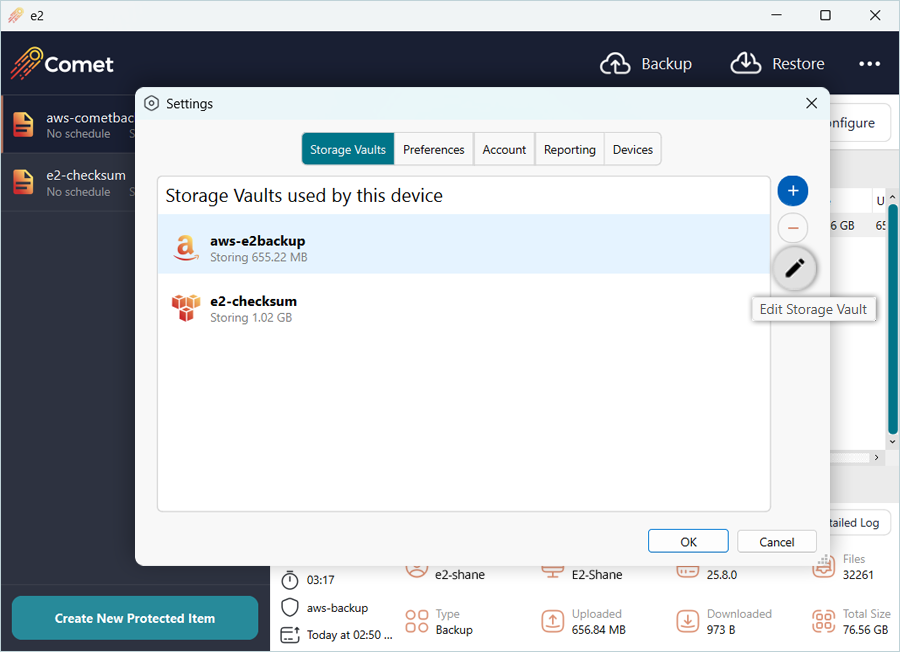The height and width of the screenshot is (652, 900).
Task: Click the Backup cloud upload icon
Action: pyautogui.click(x=615, y=63)
